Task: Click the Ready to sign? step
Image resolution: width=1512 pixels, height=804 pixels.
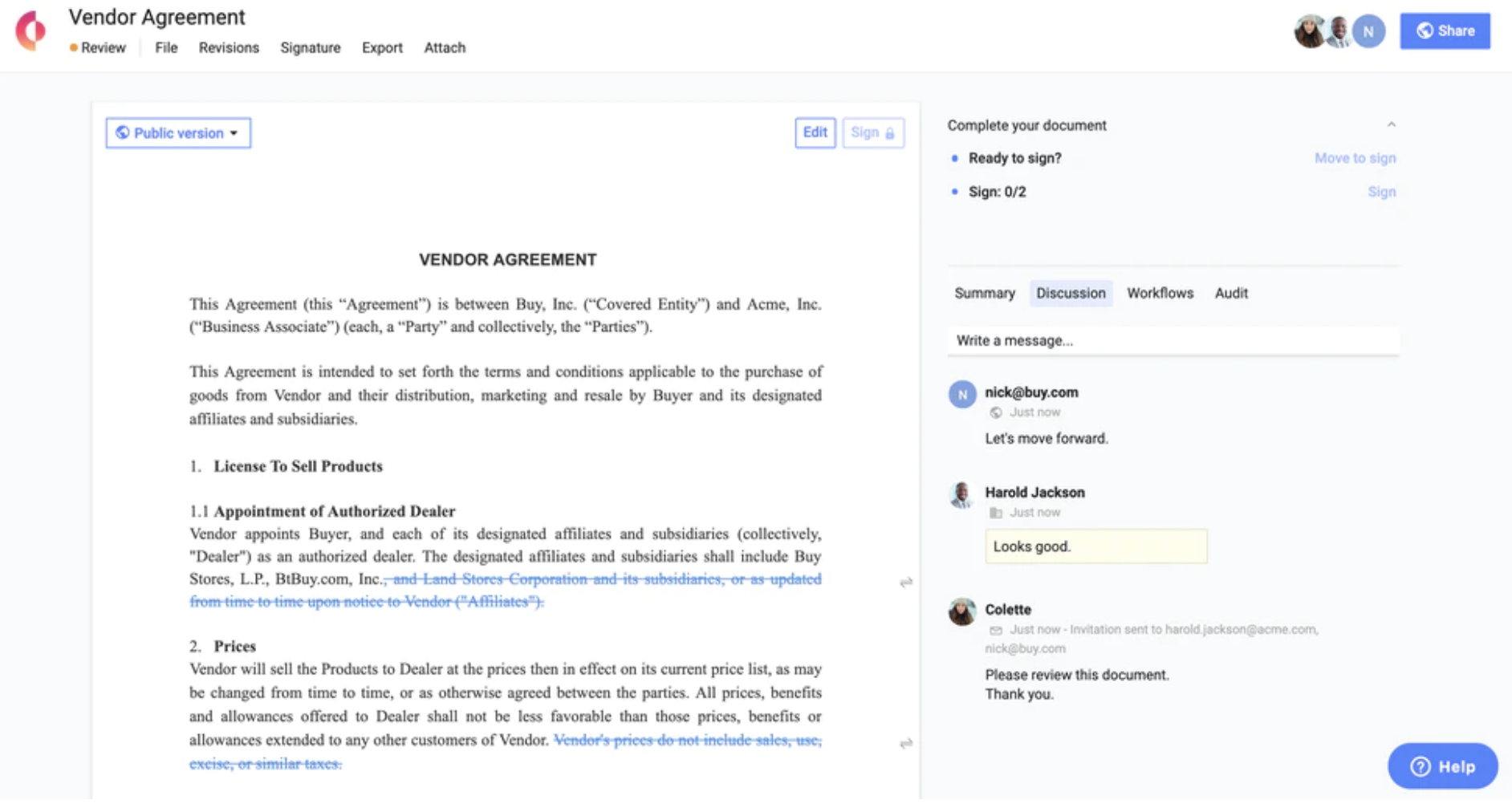Action: (x=1014, y=158)
